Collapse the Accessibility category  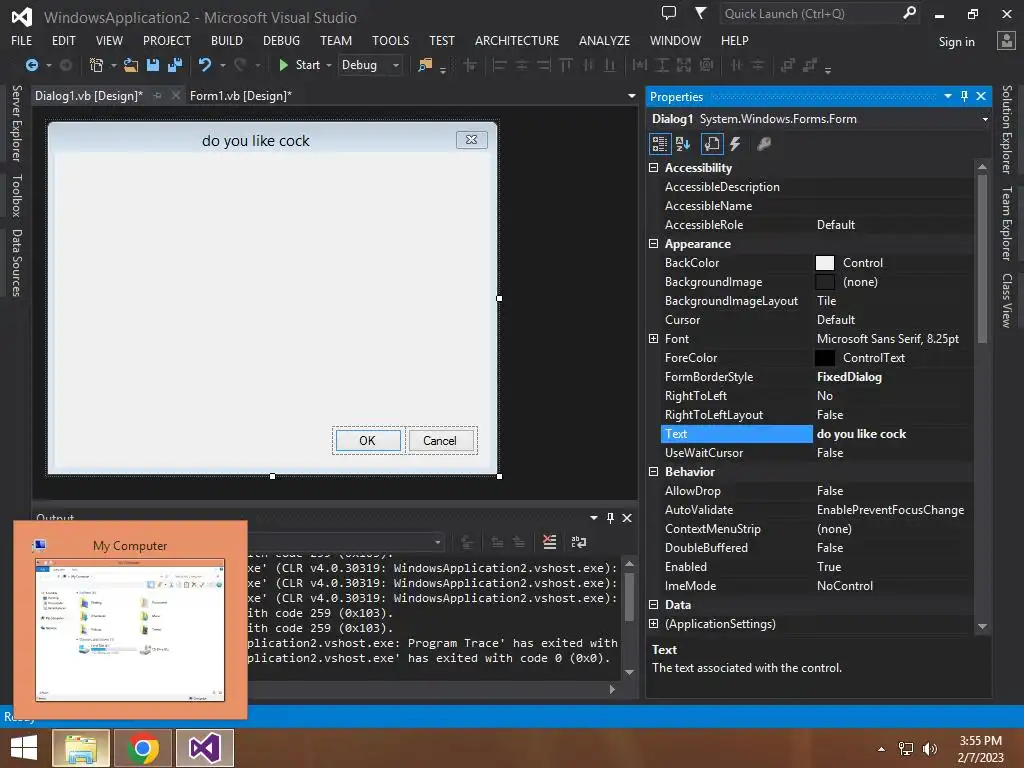click(x=653, y=168)
